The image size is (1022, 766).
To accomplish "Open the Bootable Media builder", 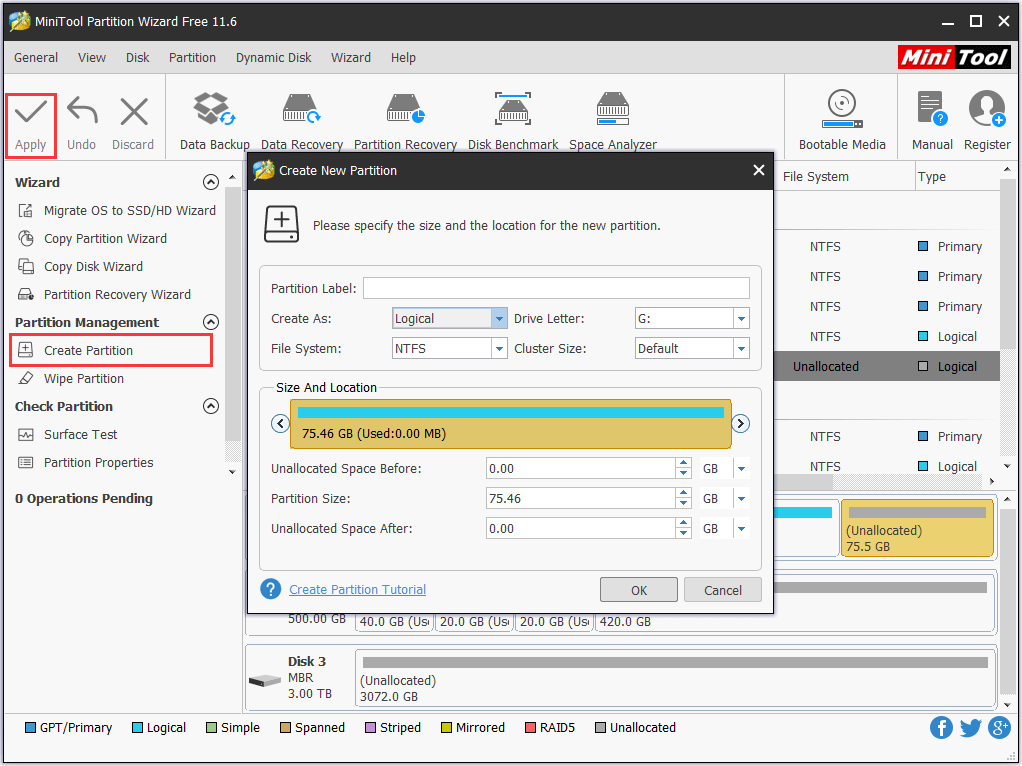I will (842, 122).
